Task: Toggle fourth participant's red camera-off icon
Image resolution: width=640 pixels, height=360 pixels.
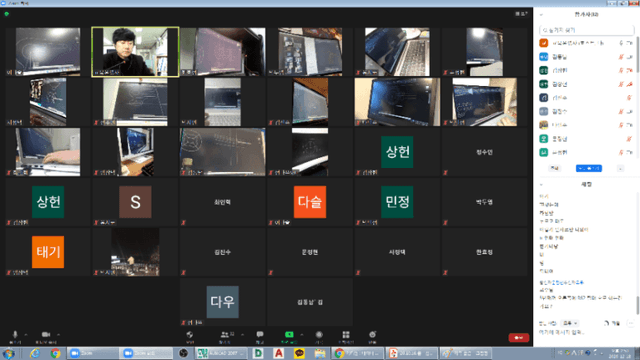Action: point(629,84)
